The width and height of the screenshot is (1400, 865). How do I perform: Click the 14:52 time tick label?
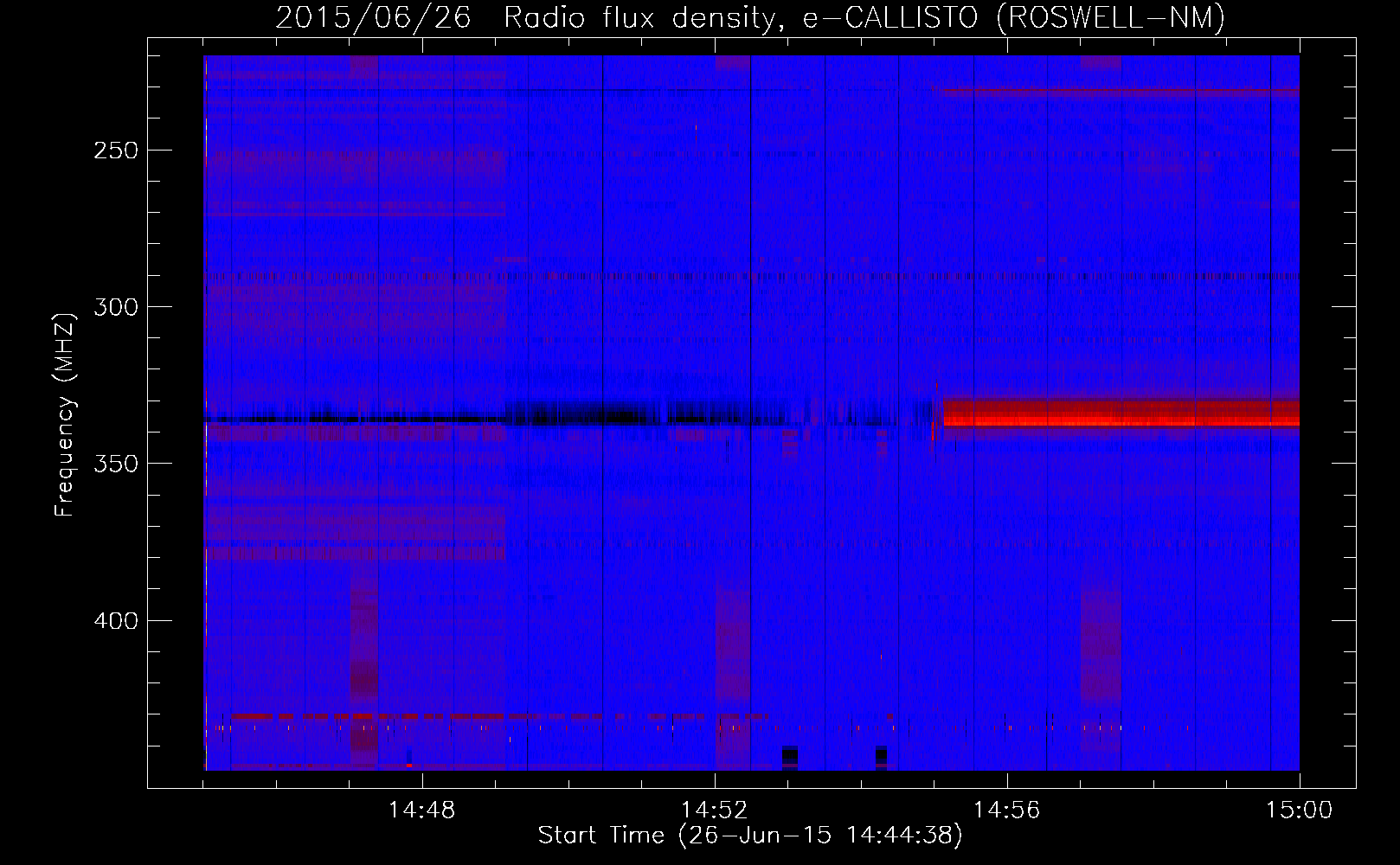coord(715,811)
